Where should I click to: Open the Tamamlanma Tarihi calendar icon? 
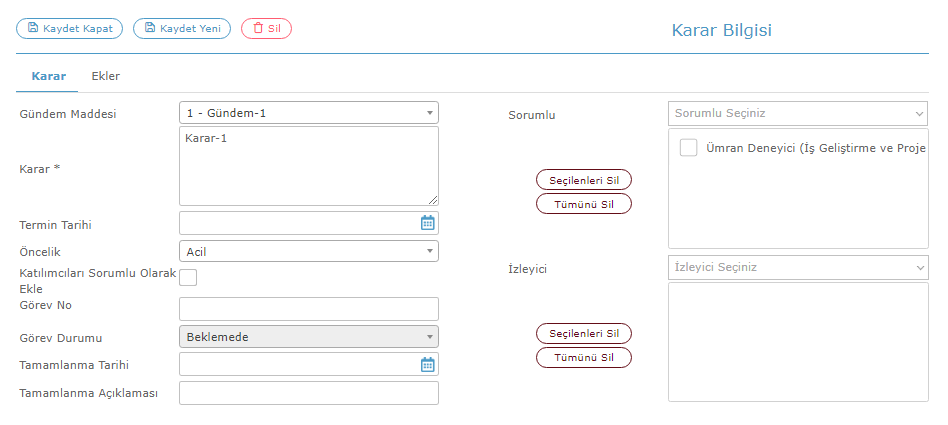(x=427, y=365)
